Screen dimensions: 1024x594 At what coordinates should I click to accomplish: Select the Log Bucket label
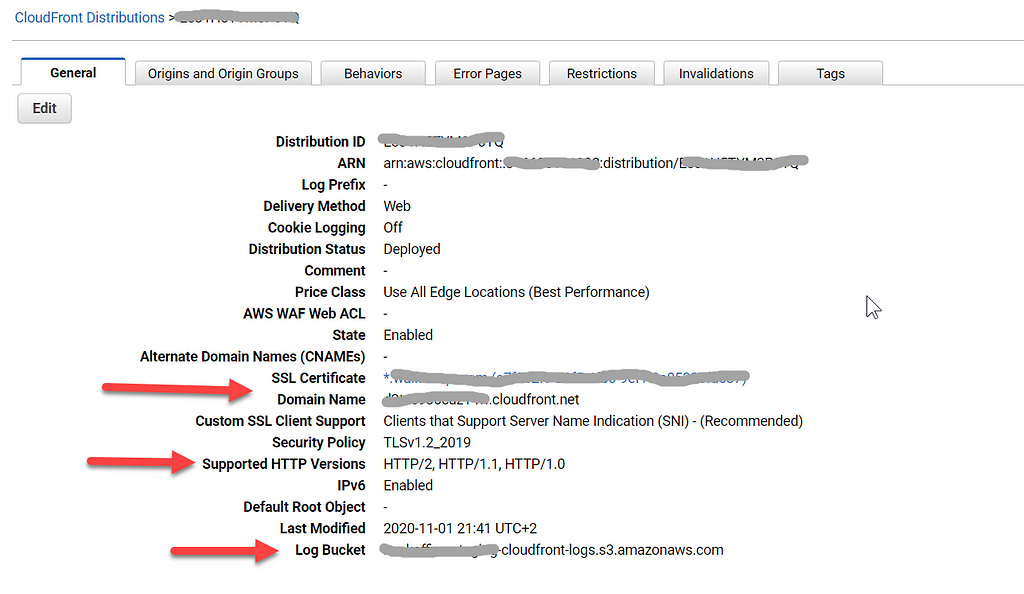coord(330,550)
